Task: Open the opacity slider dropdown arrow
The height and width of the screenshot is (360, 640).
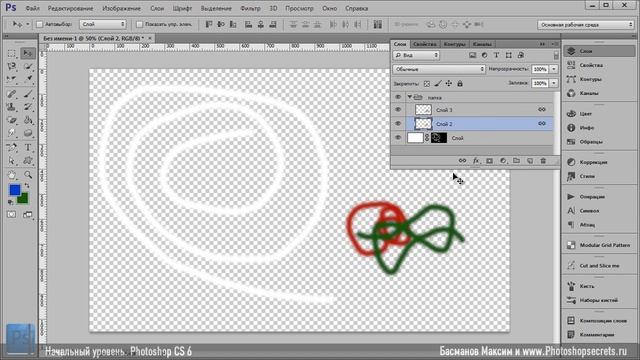Action: 554,69
